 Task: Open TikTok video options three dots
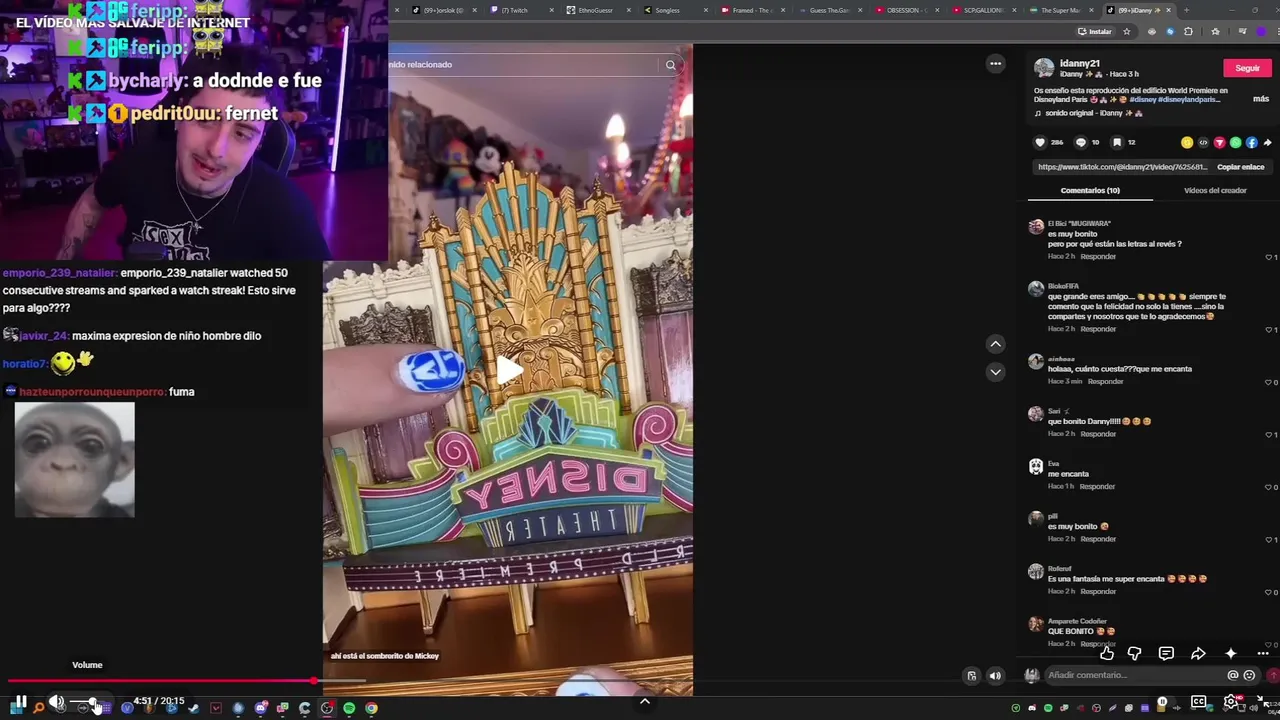click(x=995, y=64)
